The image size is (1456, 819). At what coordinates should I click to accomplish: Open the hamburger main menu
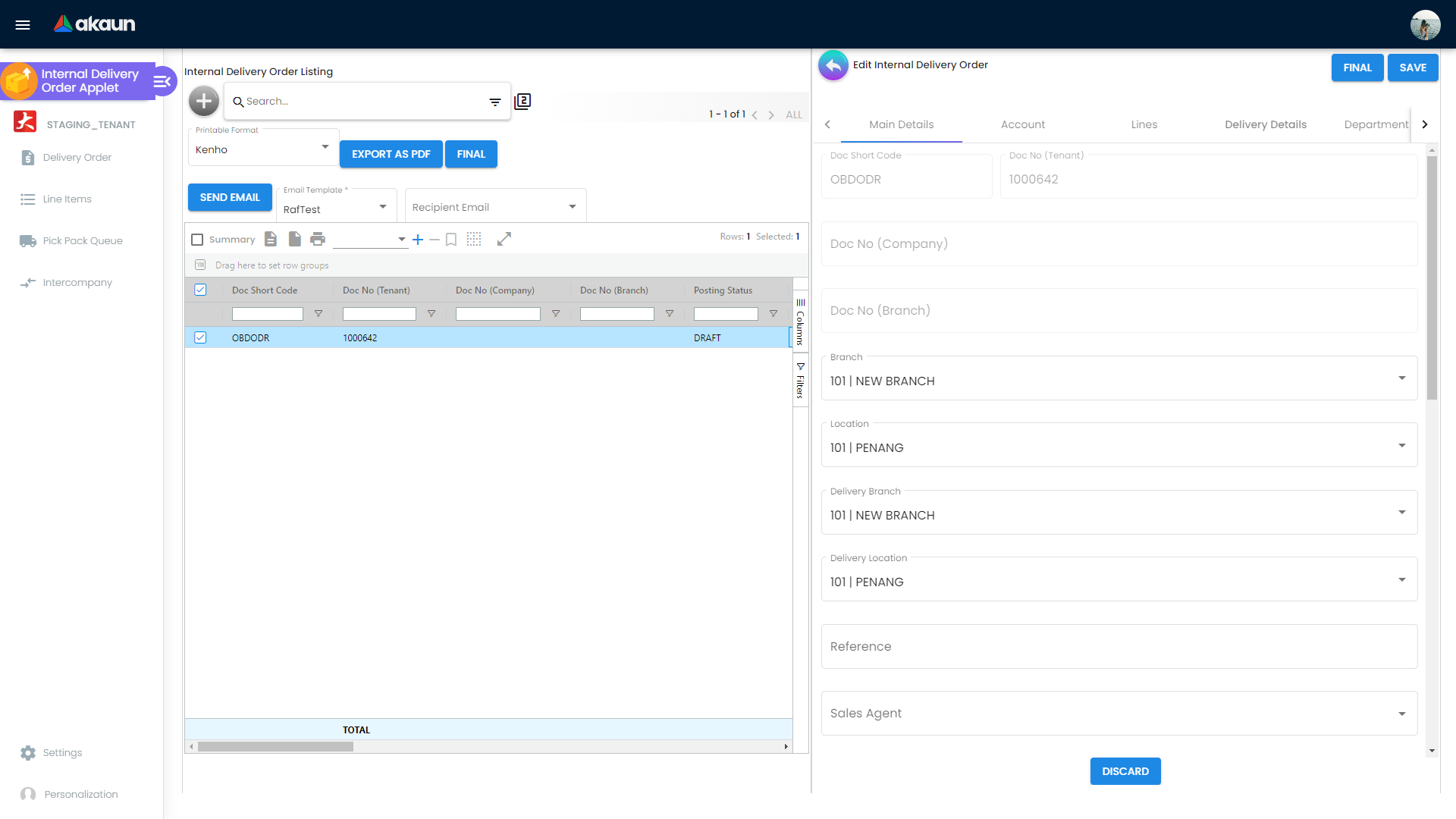tap(23, 24)
